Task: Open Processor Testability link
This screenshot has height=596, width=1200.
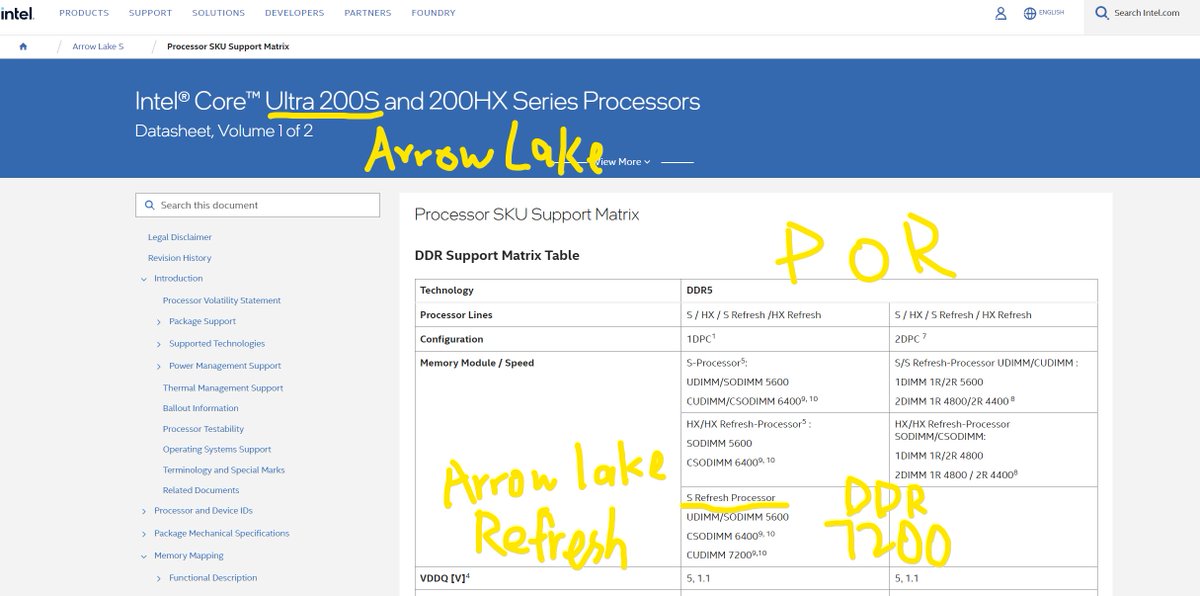Action: [x=203, y=429]
